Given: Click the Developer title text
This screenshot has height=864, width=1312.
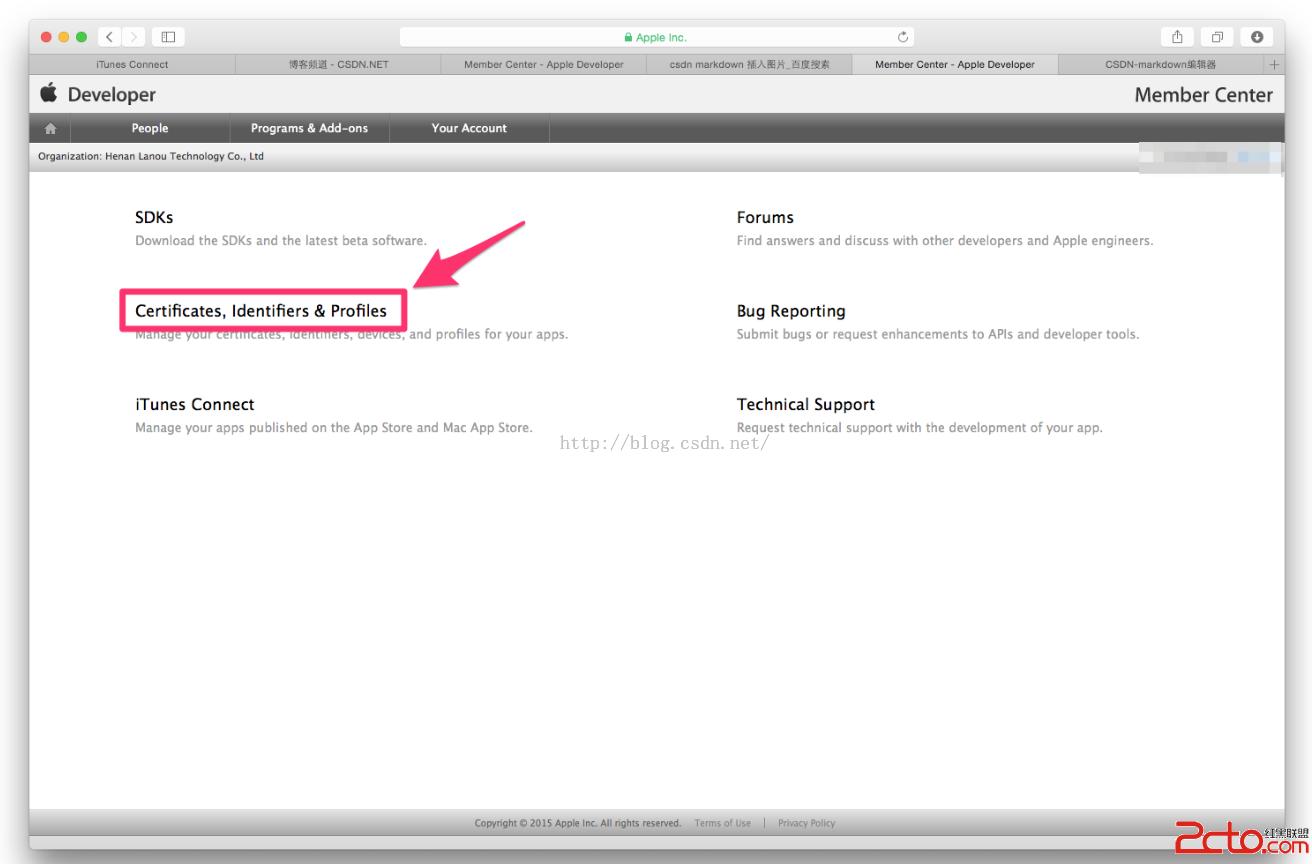Looking at the screenshot, I should (112, 95).
